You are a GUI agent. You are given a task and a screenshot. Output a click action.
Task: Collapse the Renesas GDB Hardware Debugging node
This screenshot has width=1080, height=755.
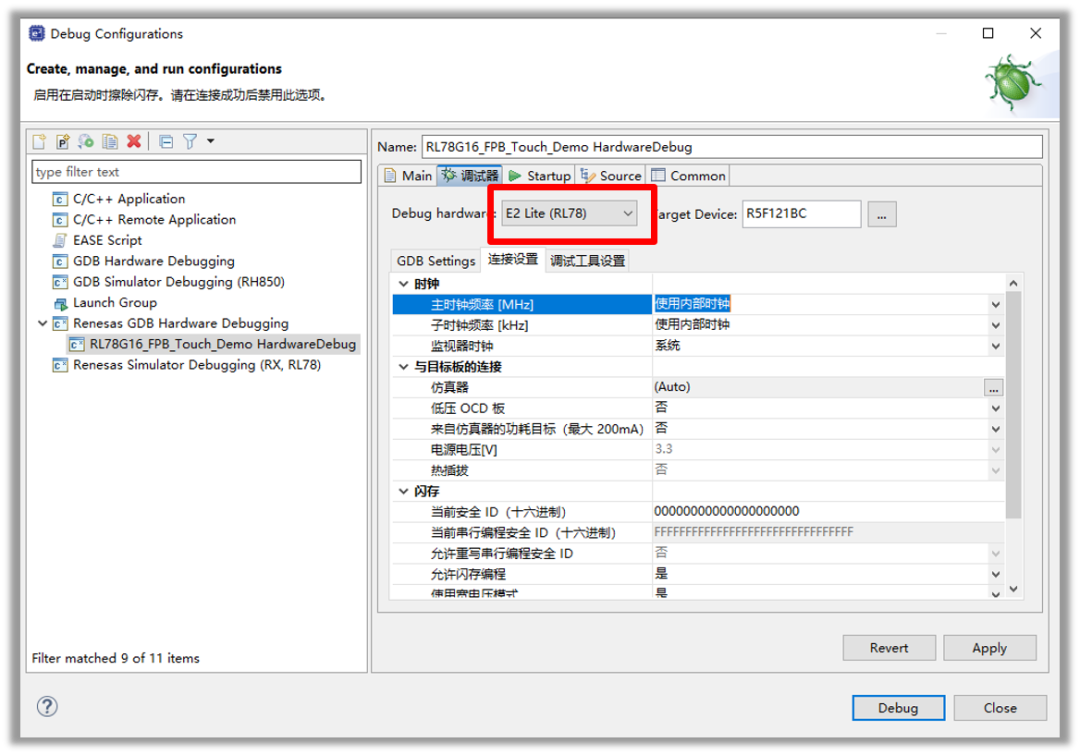pyautogui.click(x=43, y=324)
